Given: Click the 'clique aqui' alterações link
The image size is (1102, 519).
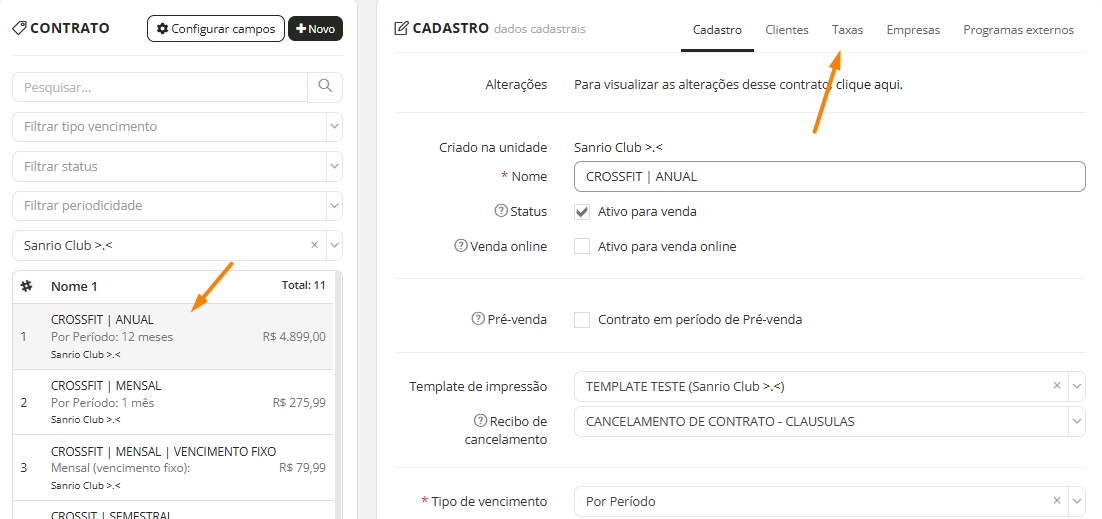Looking at the screenshot, I should point(870,84).
